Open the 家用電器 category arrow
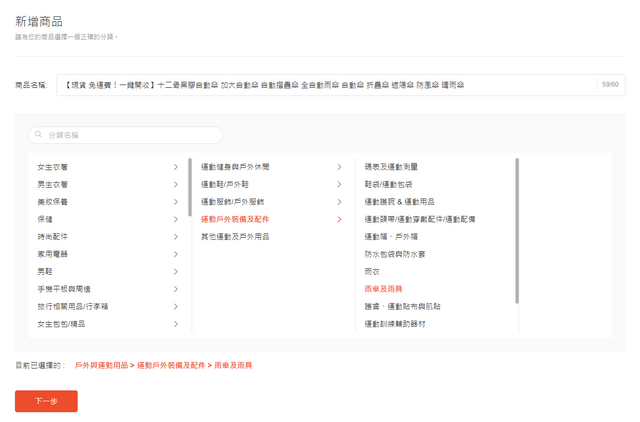 point(176,254)
